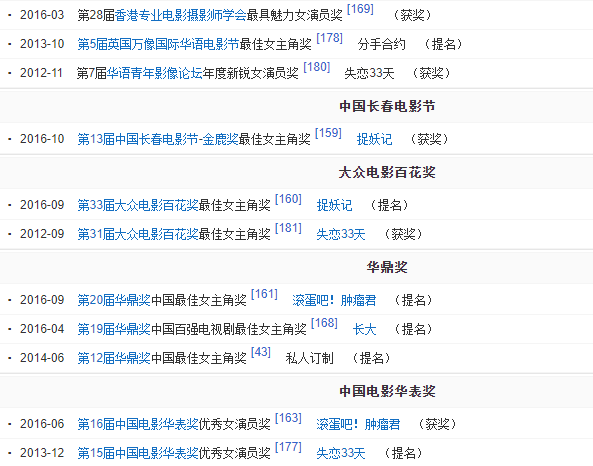Image resolution: width=593 pixels, height=466 pixels.
Task: Open citation reference [43]
Action: coord(261,352)
